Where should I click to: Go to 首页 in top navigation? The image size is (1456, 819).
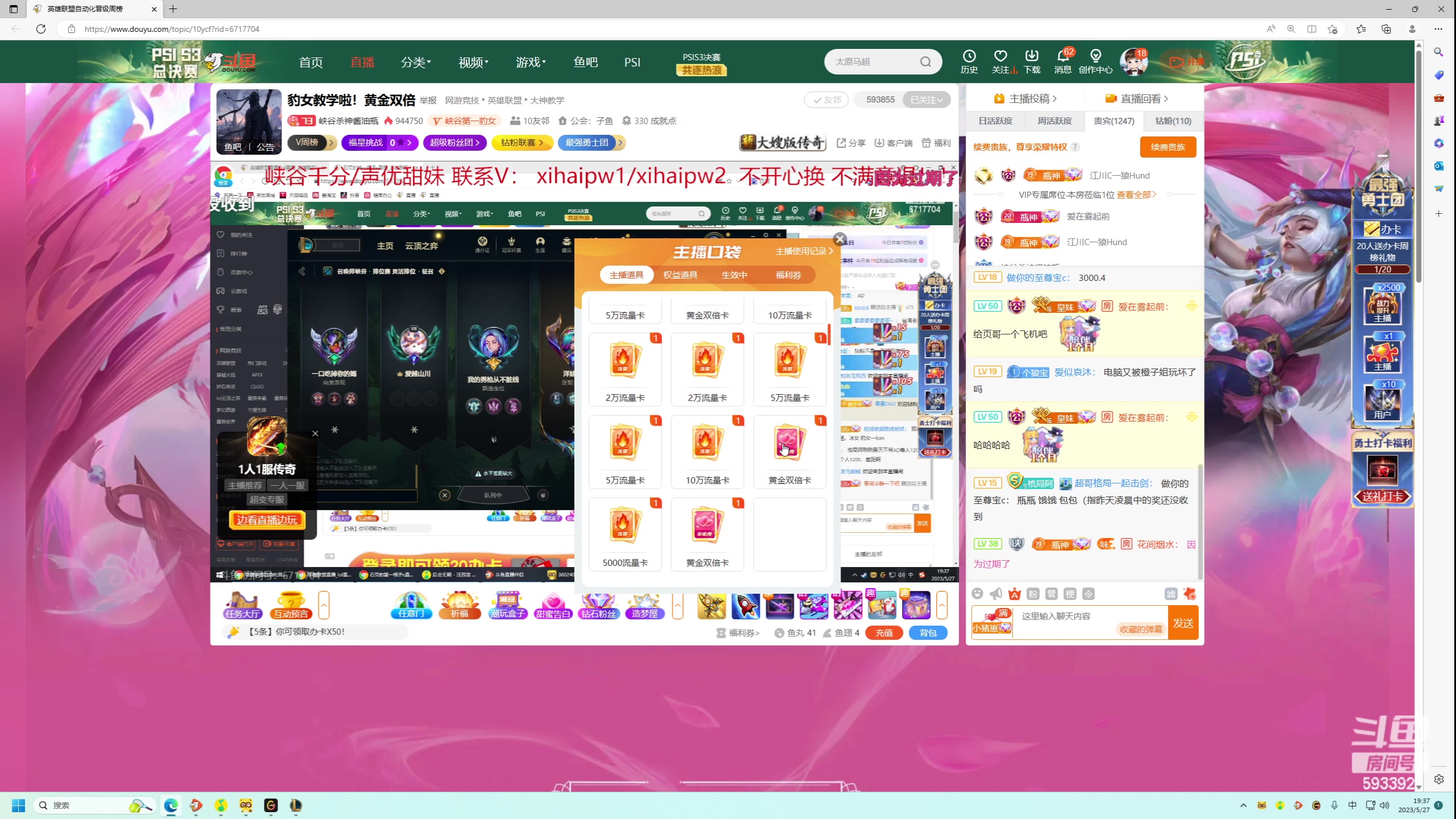click(x=311, y=62)
